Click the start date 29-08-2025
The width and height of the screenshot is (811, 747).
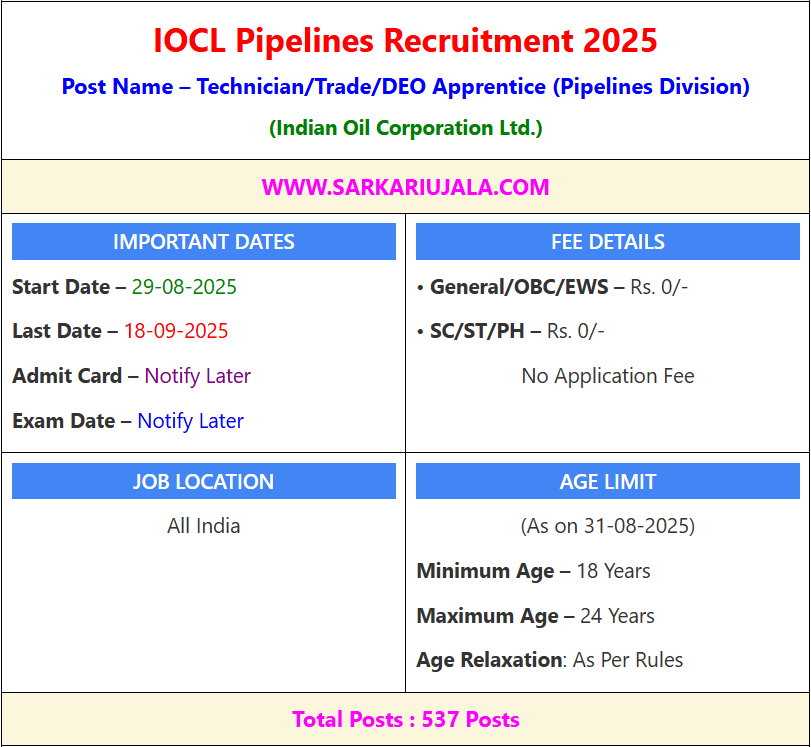click(x=184, y=287)
